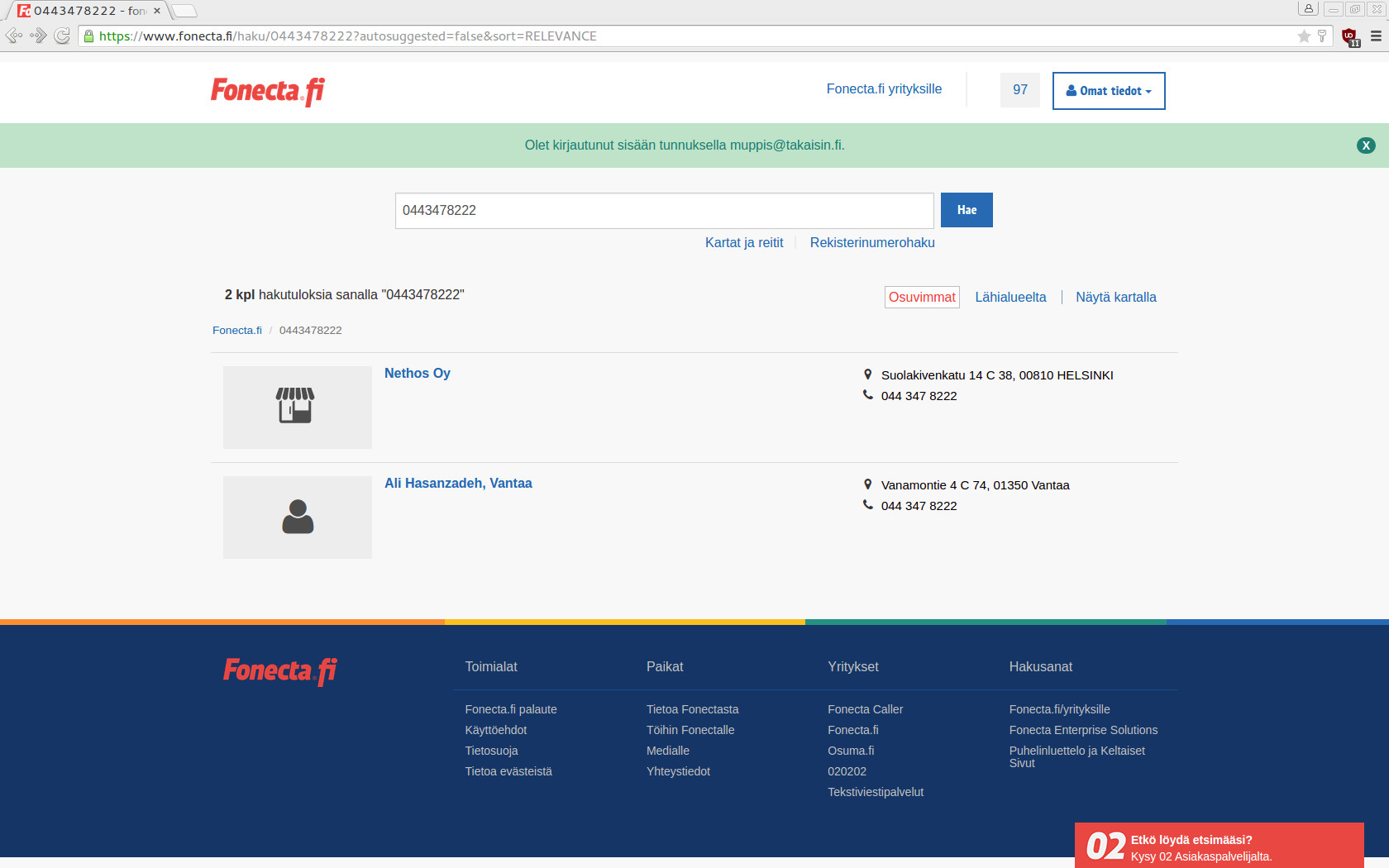
Task: Dismiss the green login notification banner
Action: [1366, 145]
